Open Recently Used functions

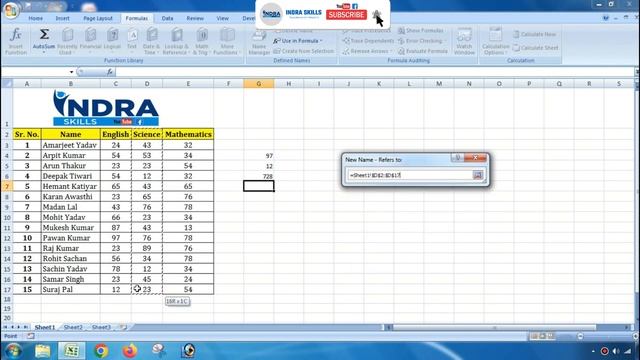(x=67, y=41)
